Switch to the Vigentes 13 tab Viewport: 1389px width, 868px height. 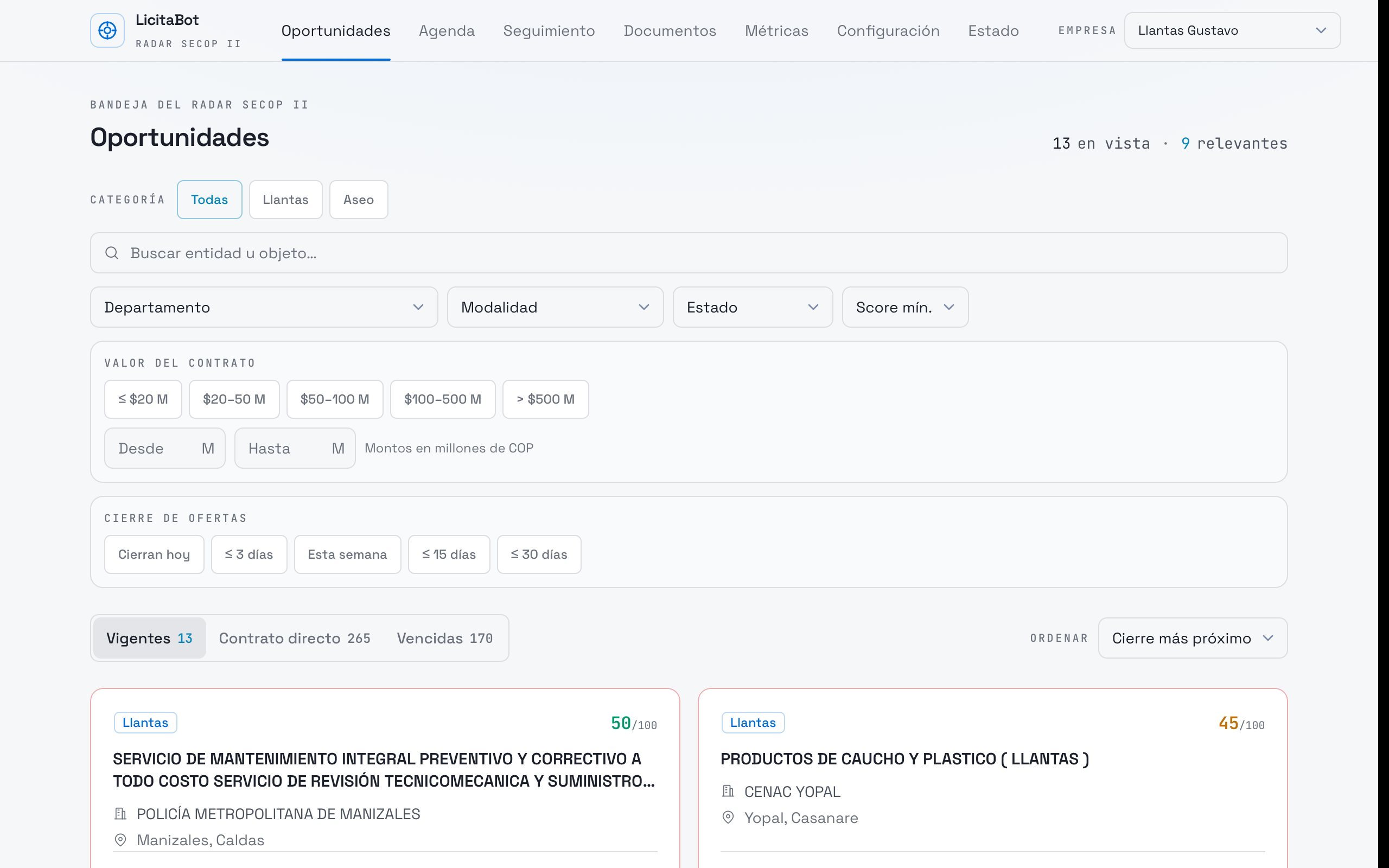tap(149, 638)
